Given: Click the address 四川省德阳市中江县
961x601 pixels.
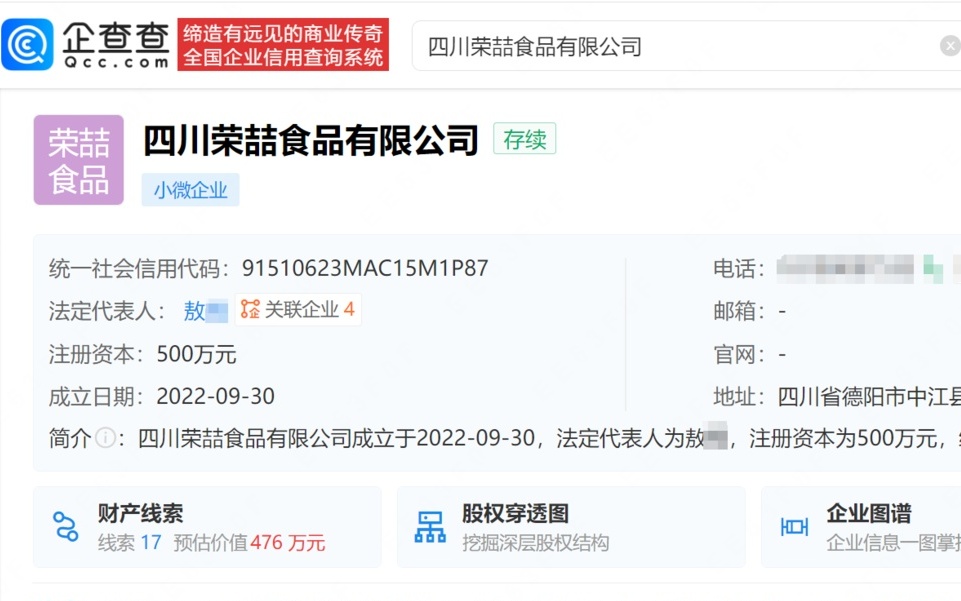Looking at the screenshot, I should tap(869, 397).
